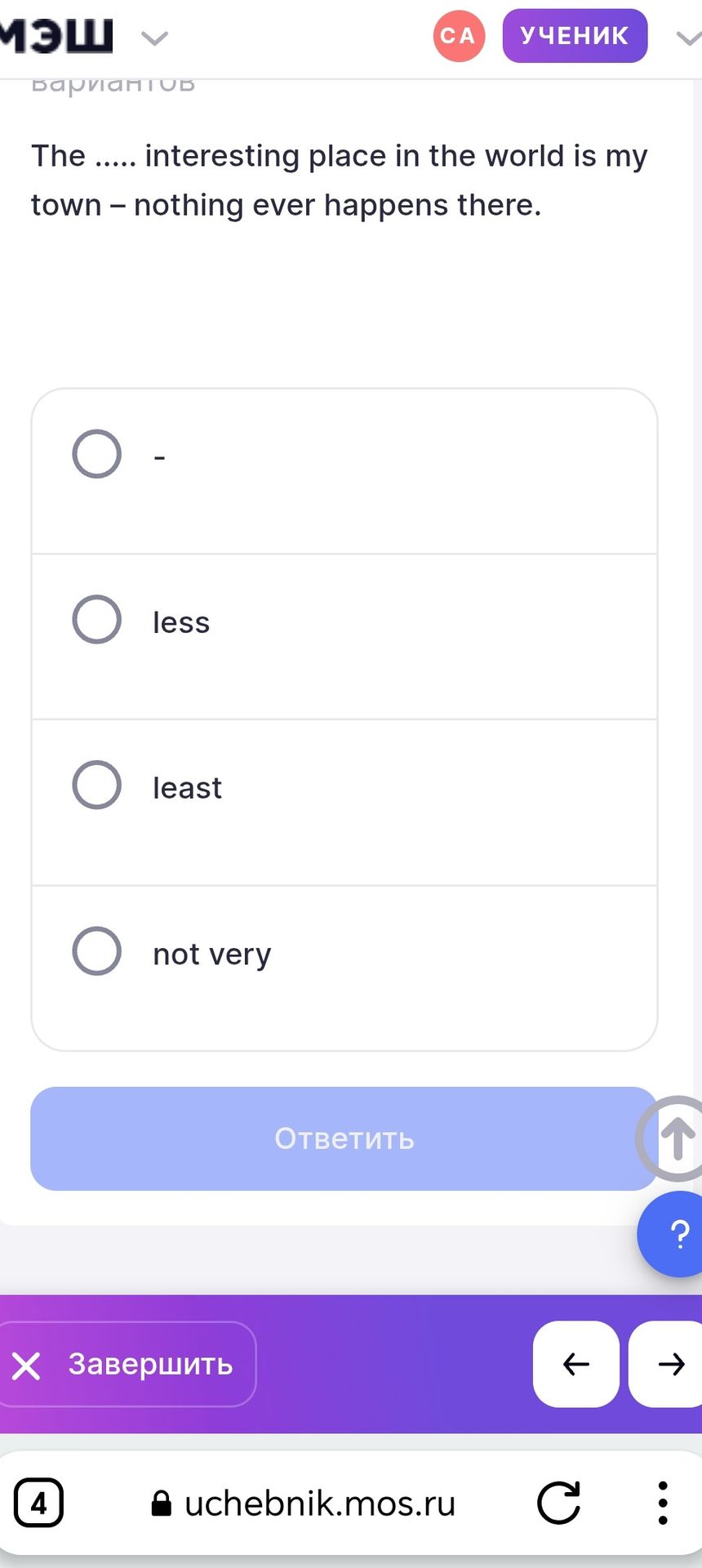
Task: Go to previous question with left arrow
Action: click(576, 1364)
